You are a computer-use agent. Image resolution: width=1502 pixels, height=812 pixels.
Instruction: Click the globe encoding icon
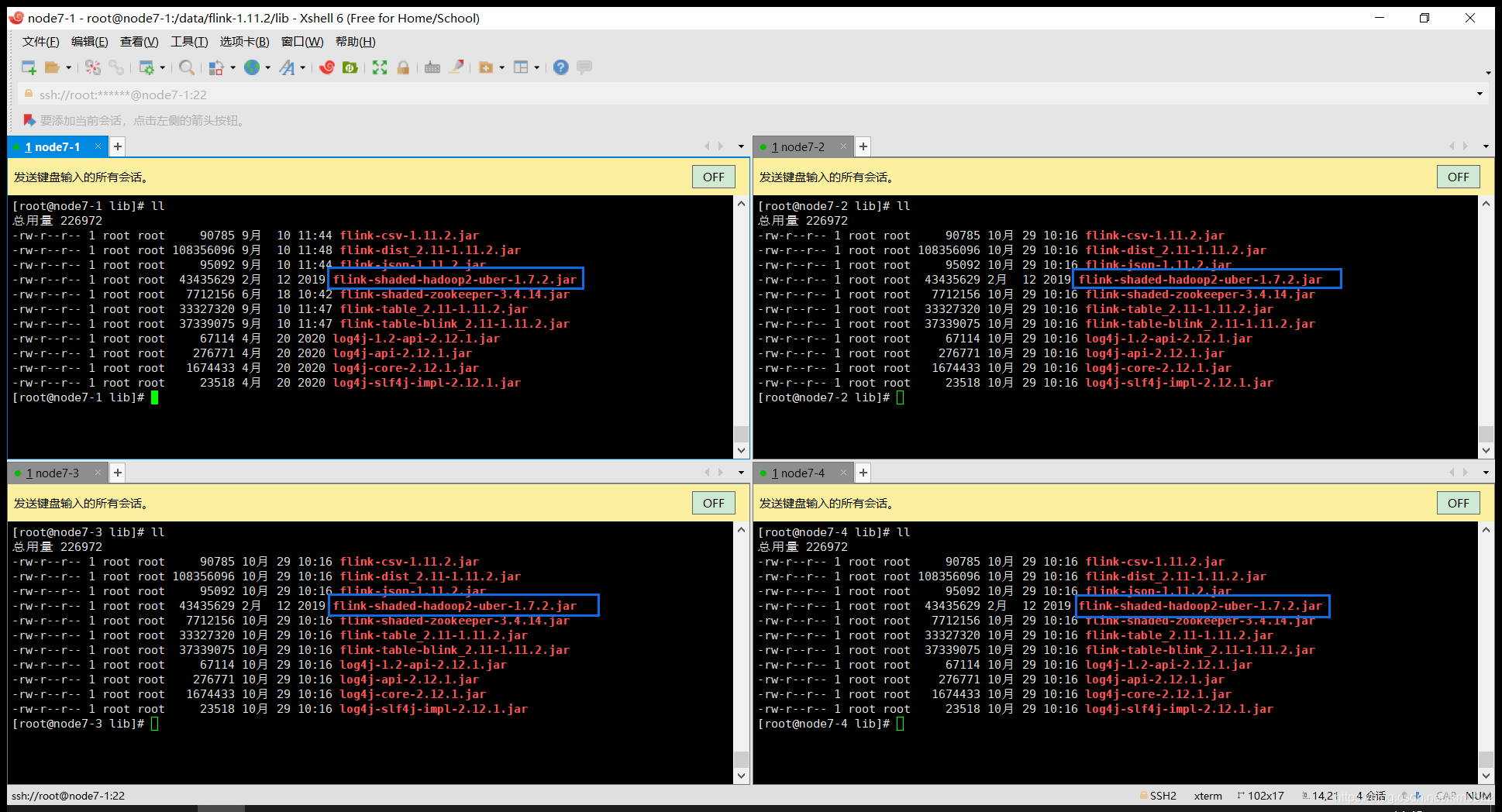[252, 67]
